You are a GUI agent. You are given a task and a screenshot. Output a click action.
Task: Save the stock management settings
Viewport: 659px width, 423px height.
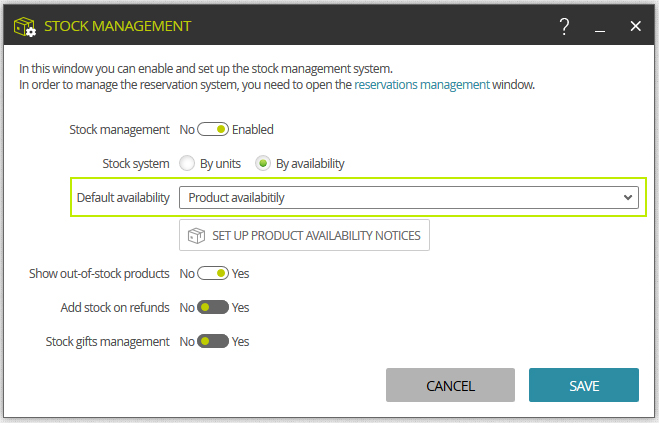coord(584,385)
